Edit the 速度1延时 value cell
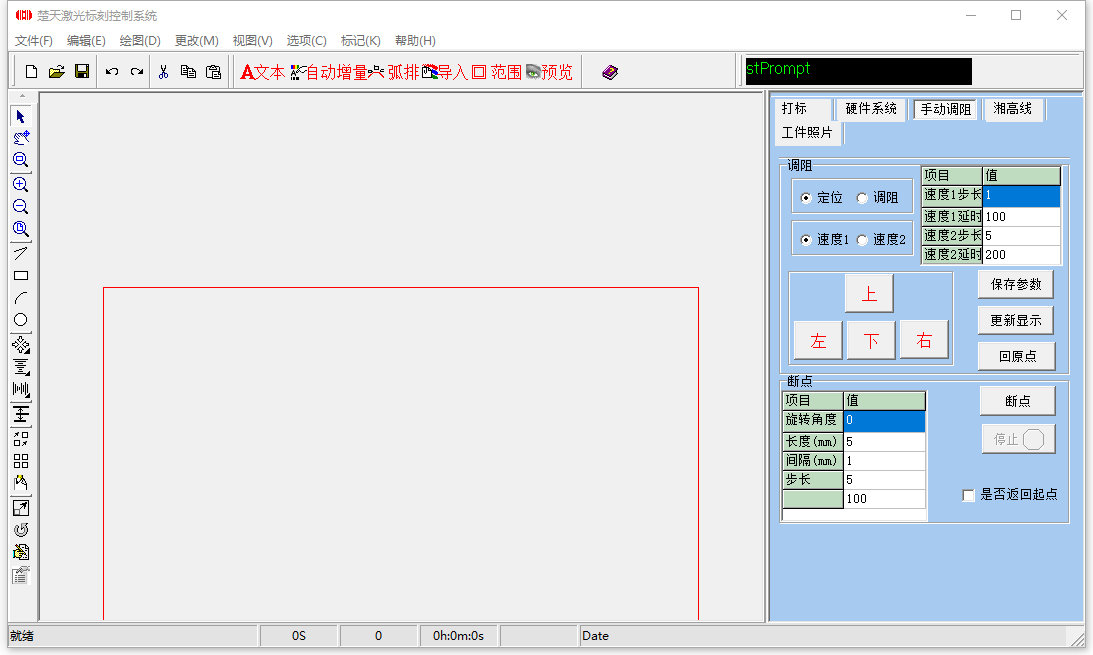This screenshot has width=1093, height=655. pos(1021,217)
